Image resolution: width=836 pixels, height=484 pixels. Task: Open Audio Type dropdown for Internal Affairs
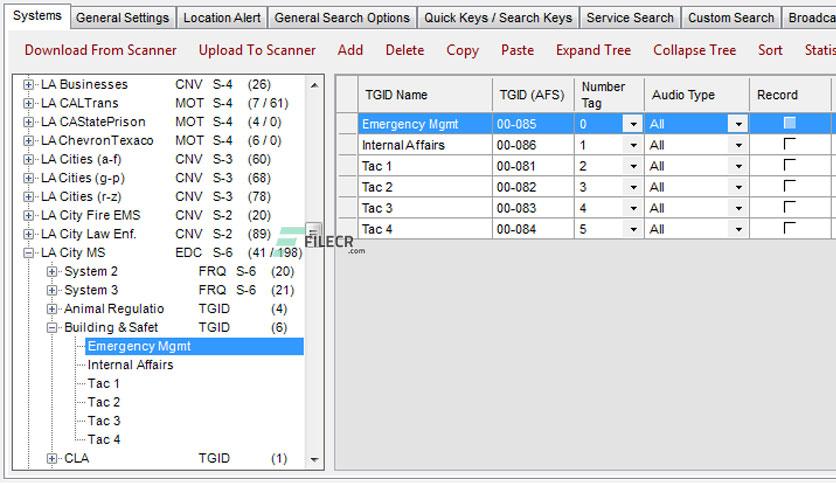click(x=738, y=145)
